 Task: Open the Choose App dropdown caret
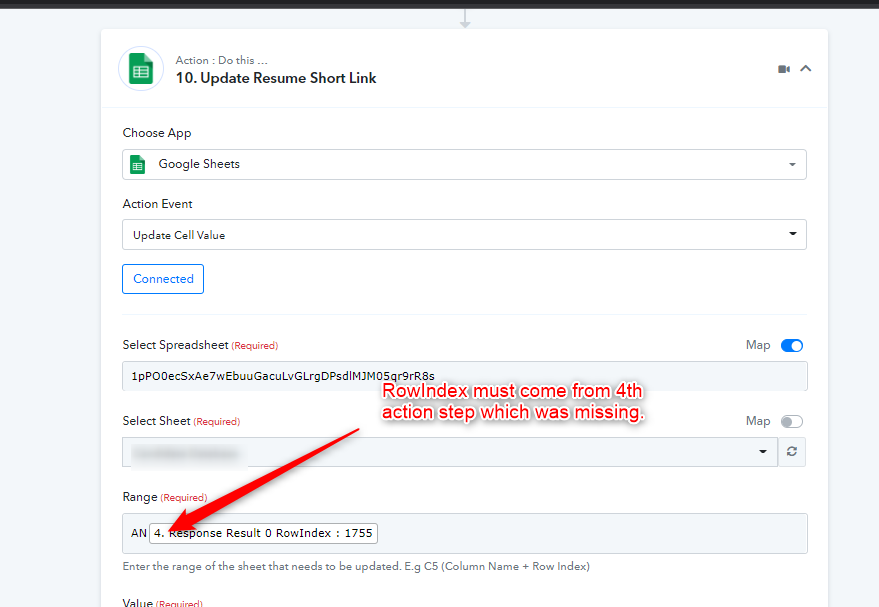792,165
